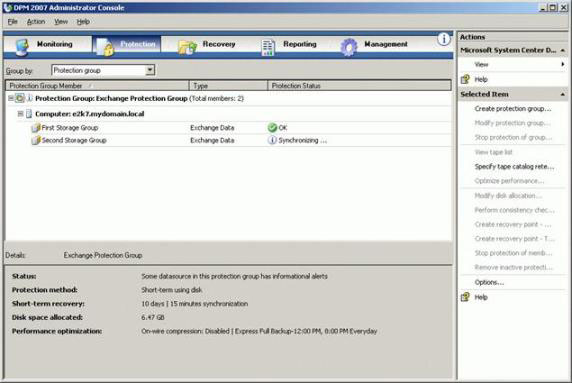Click the Reporting document icon
This screenshot has width=572, height=383.
pyautogui.click(x=268, y=47)
